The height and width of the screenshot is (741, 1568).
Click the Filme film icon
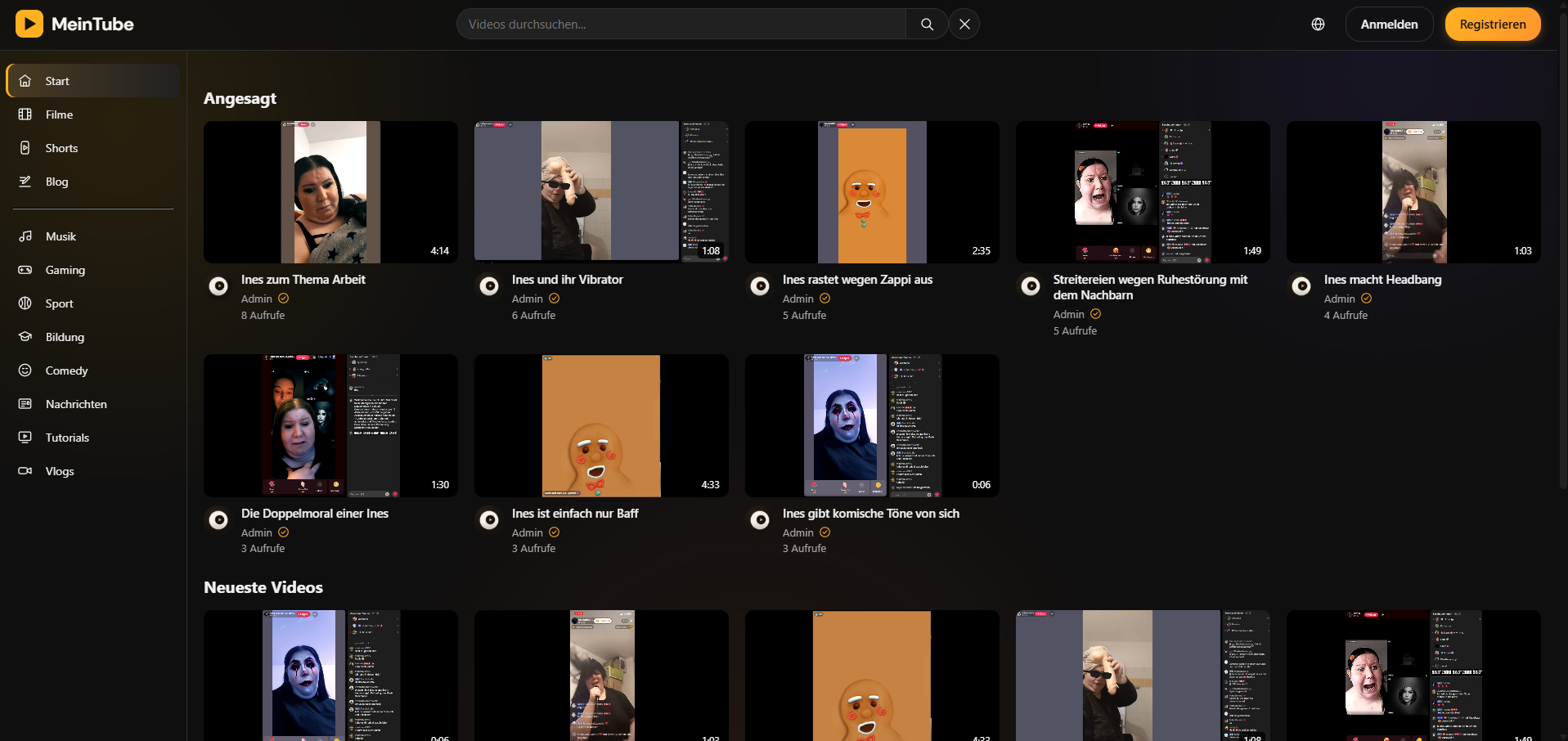coord(25,115)
